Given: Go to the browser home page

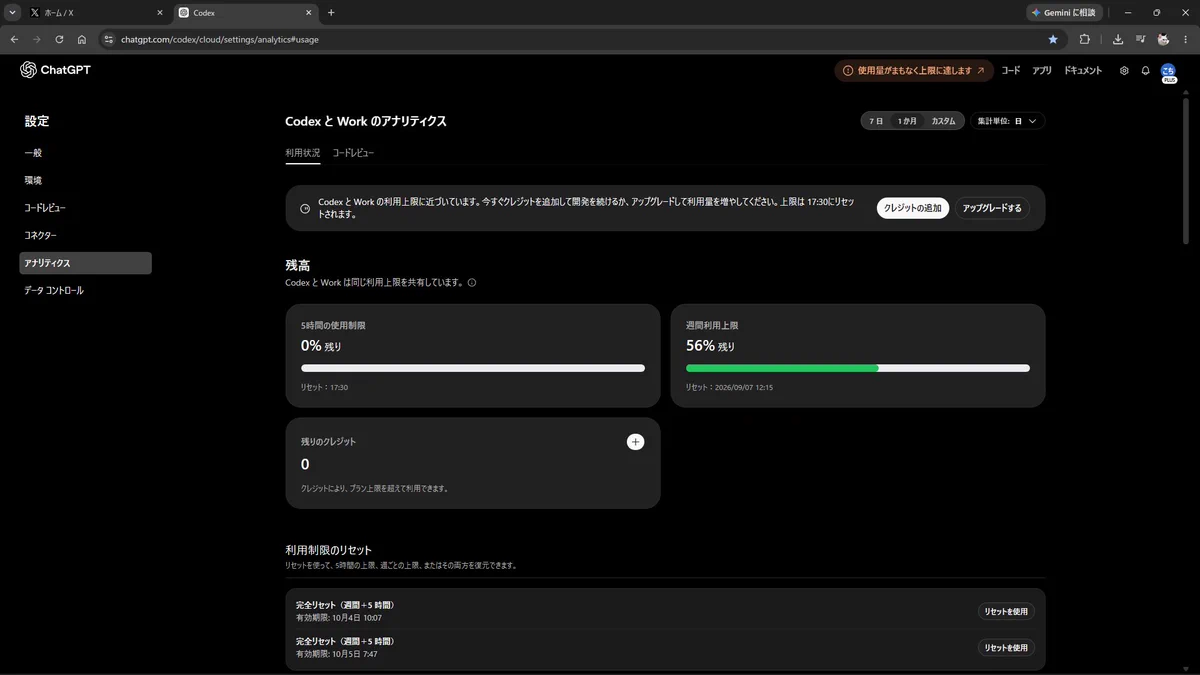Looking at the screenshot, I should (x=82, y=39).
